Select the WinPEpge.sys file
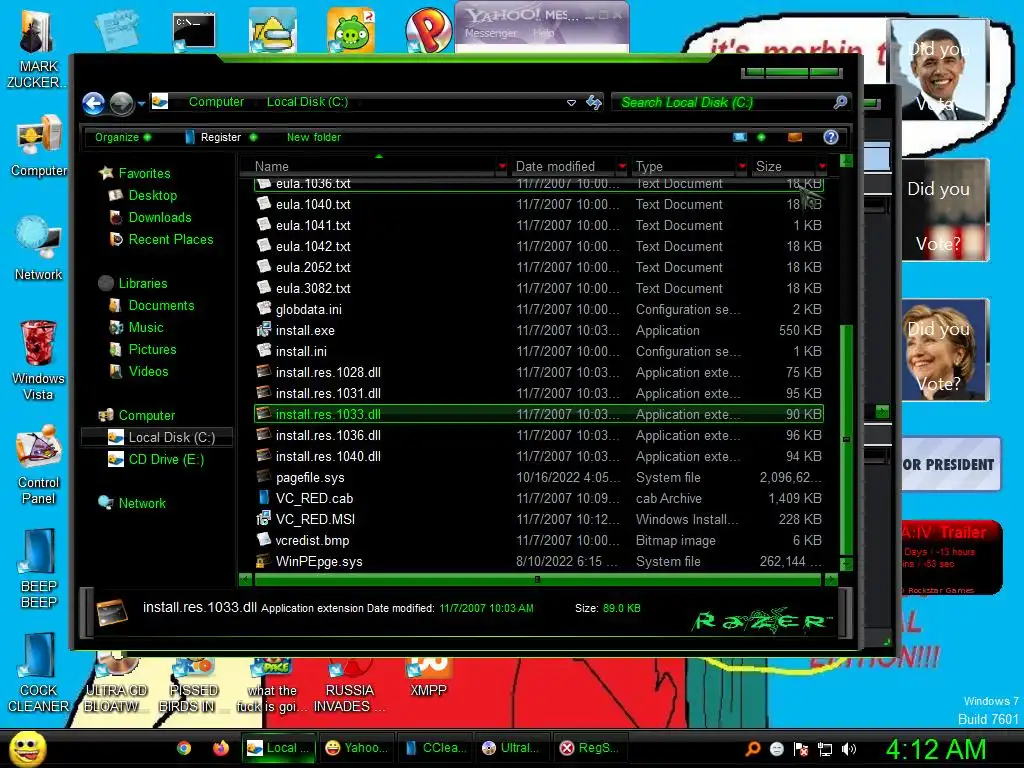This screenshot has height=768, width=1024. tap(539, 562)
